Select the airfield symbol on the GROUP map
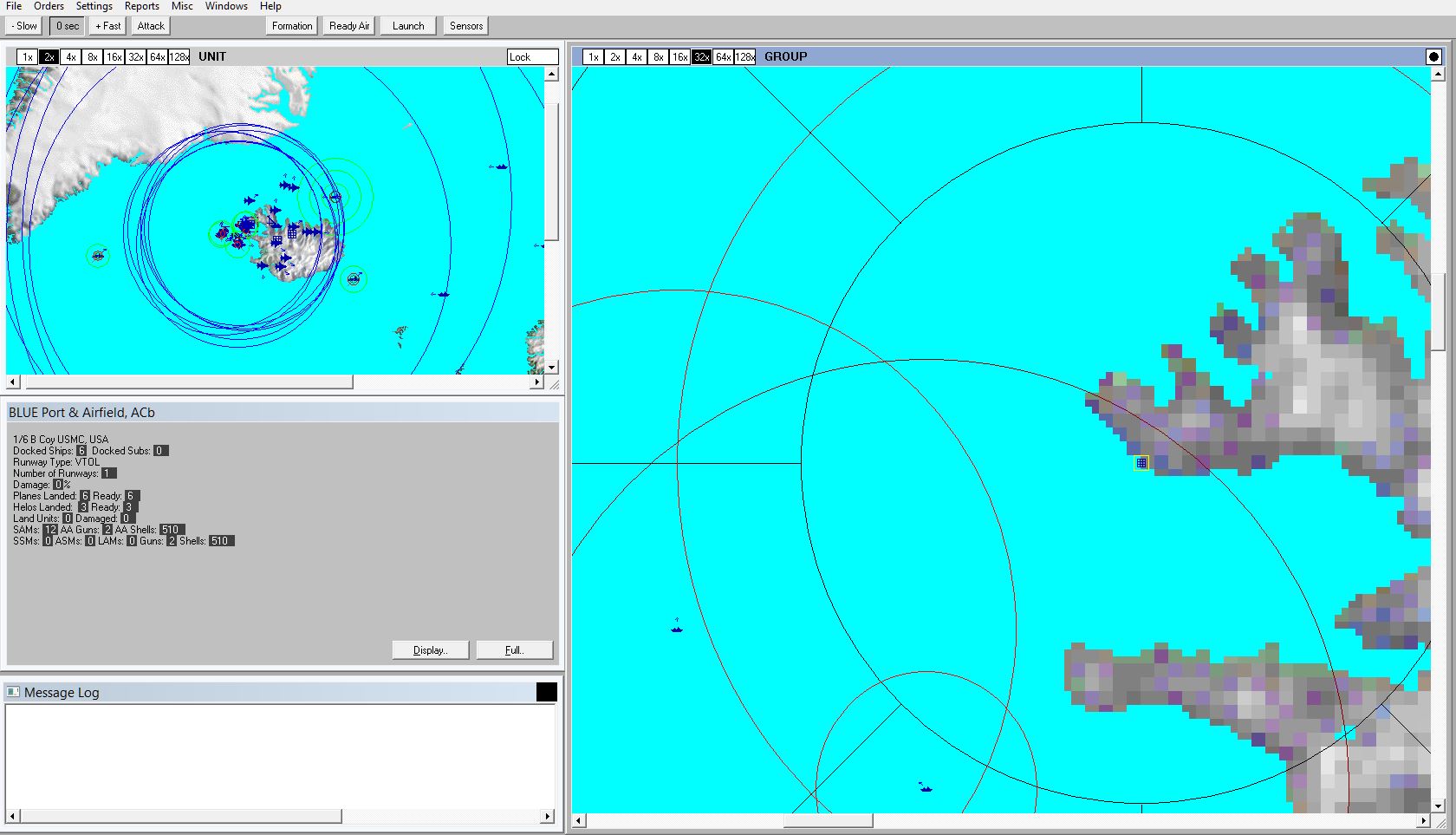Image resolution: width=1456 pixels, height=835 pixels. pos(1141,463)
